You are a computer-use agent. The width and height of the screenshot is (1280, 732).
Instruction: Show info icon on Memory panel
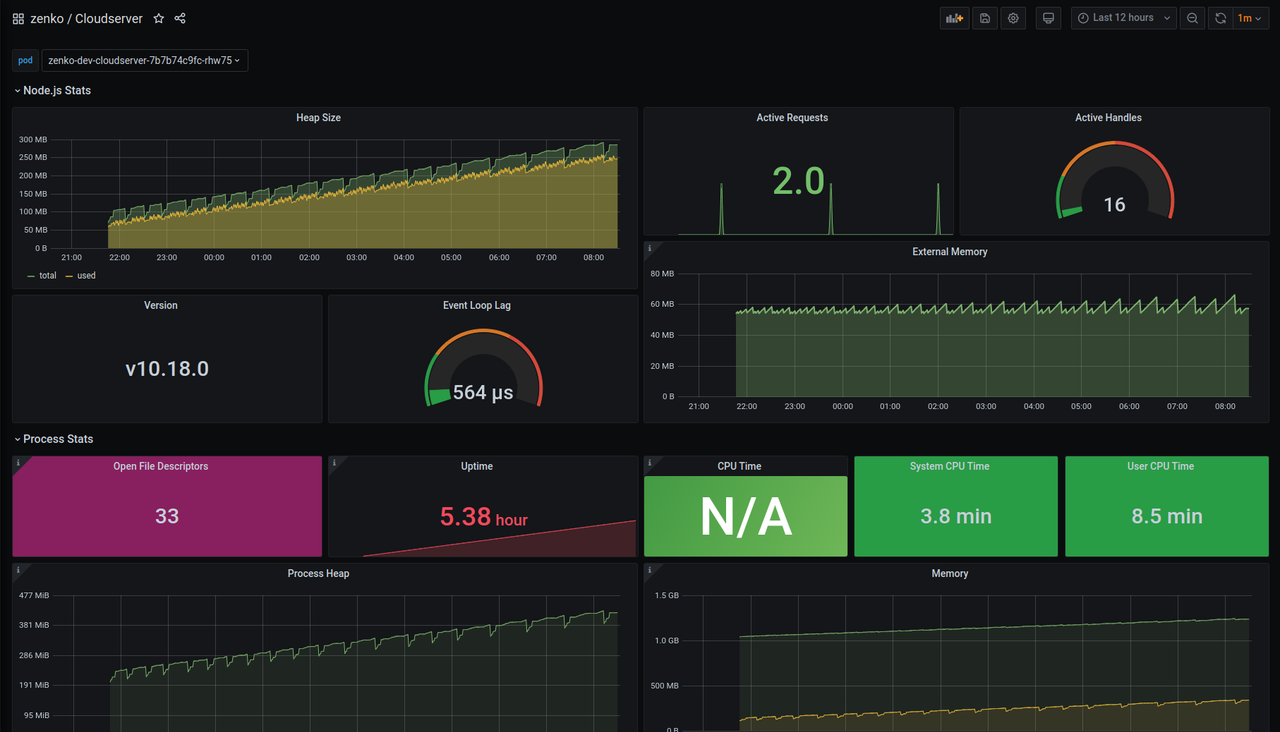650,570
